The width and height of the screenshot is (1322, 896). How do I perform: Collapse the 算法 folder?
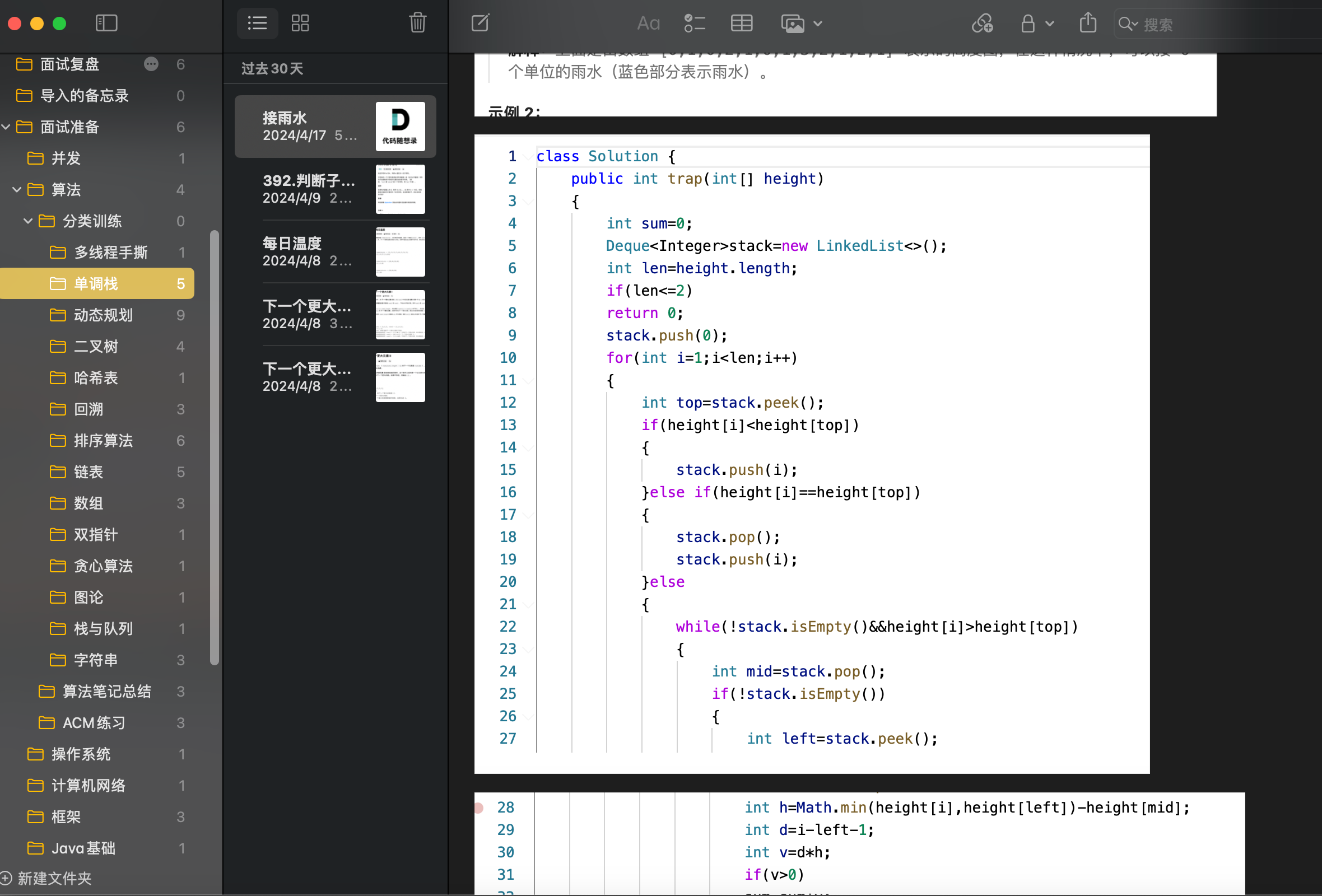pos(17,189)
